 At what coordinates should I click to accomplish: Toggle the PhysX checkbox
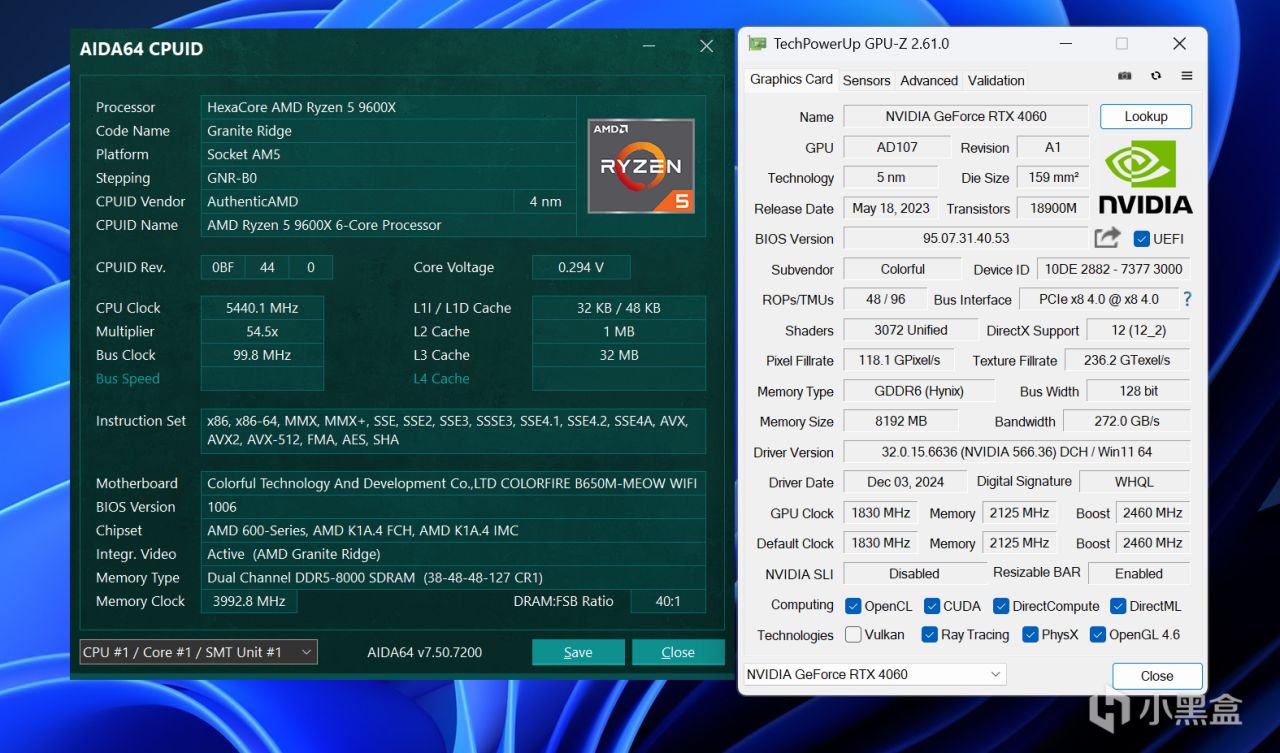[x=1030, y=634]
